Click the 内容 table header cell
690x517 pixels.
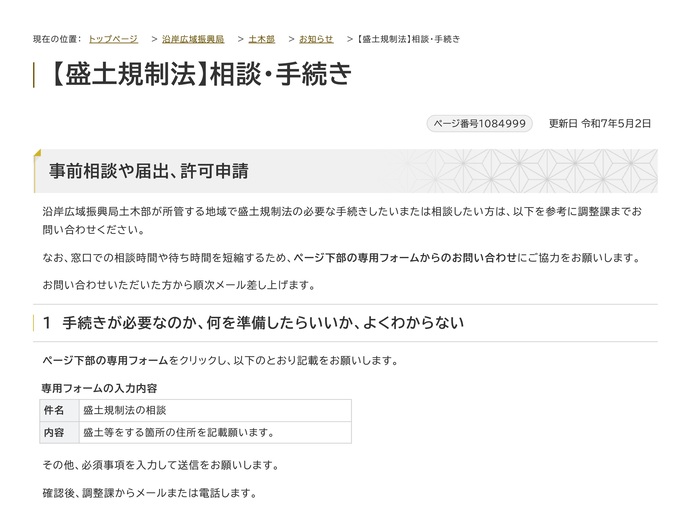point(59,433)
